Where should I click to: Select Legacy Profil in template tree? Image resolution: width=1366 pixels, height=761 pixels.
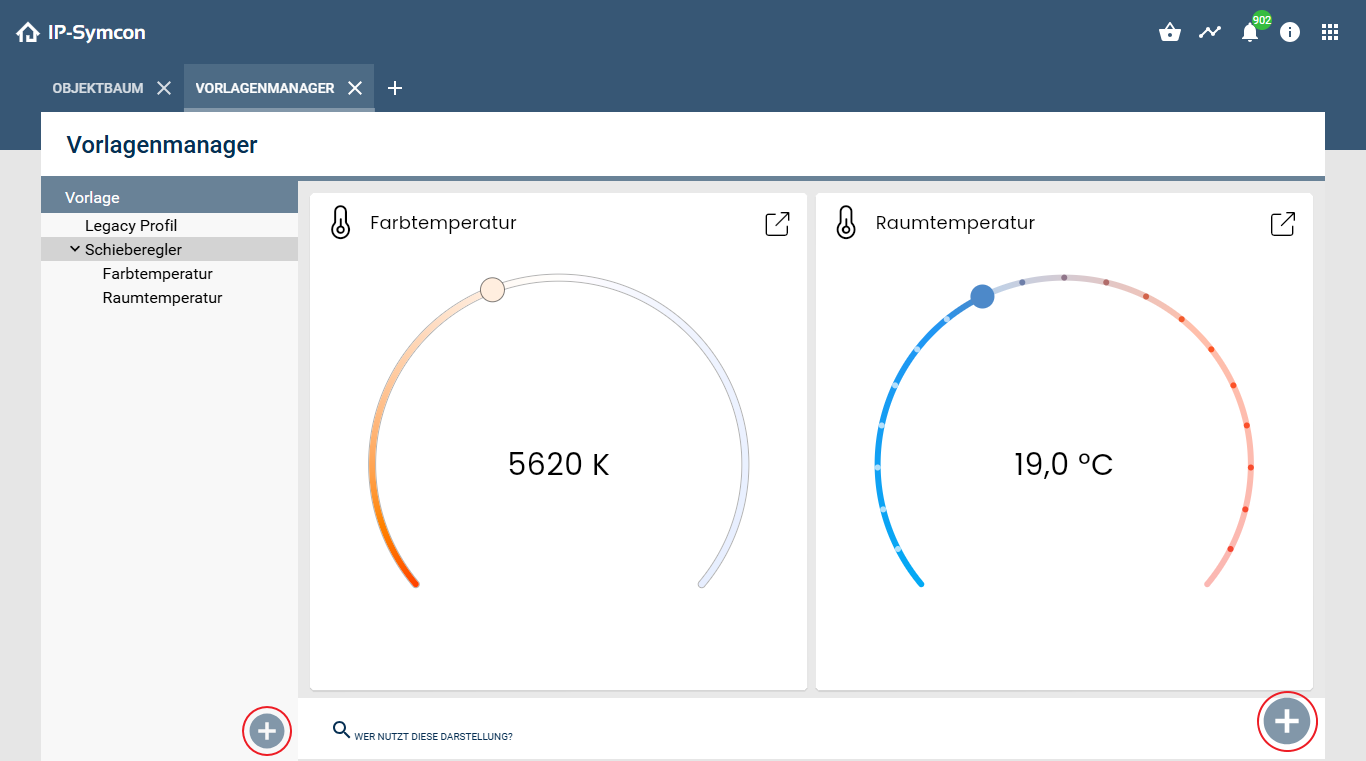[131, 226]
